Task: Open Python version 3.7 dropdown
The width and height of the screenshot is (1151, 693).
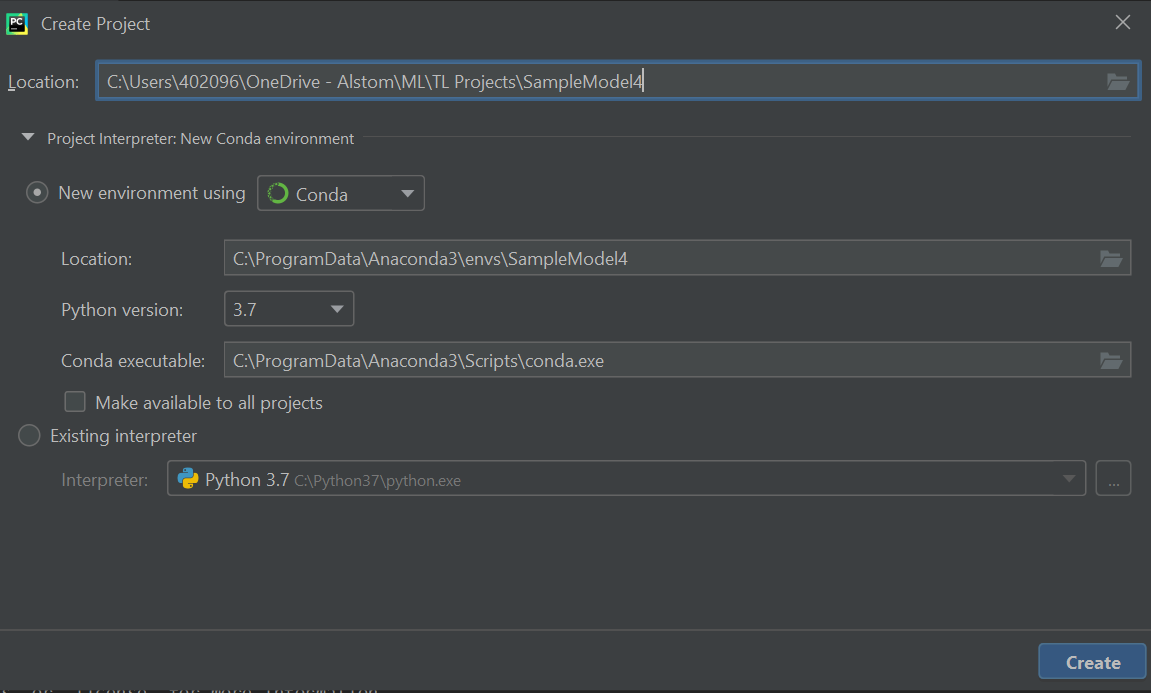Action: pos(288,309)
